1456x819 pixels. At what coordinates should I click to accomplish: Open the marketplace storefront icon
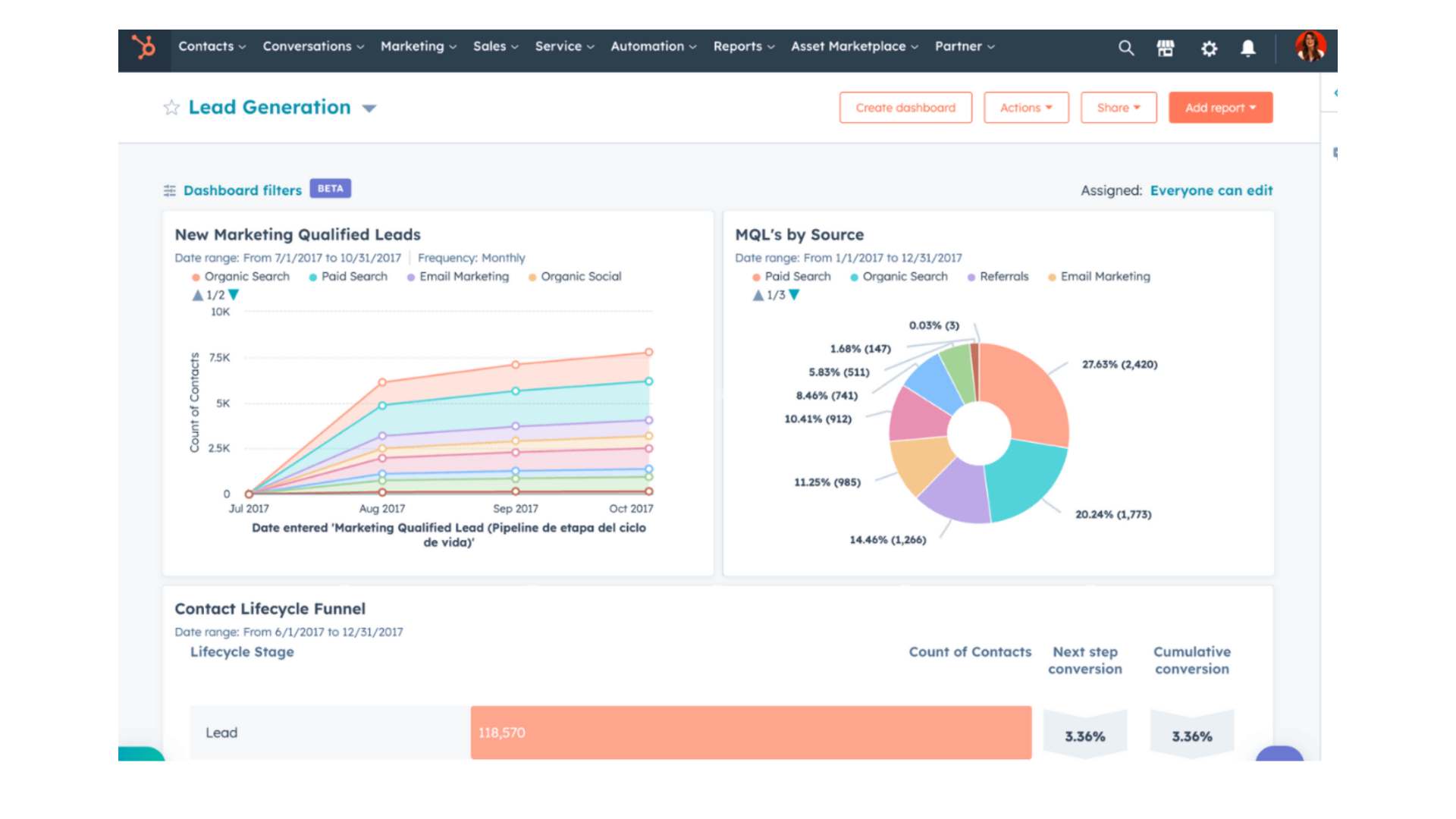click(x=1166, y=49)
